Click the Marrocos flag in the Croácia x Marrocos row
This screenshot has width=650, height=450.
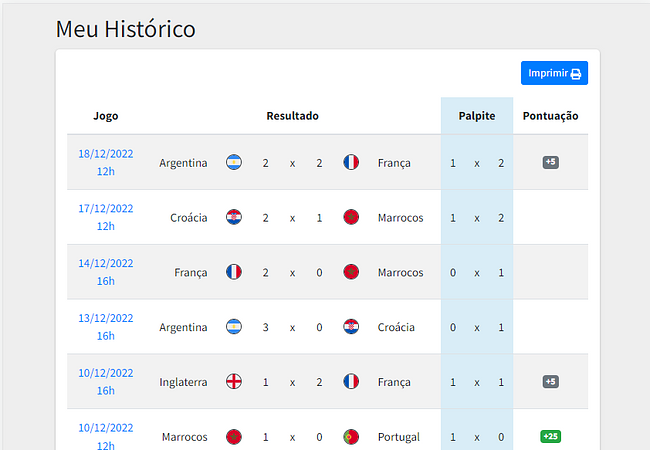click(x=351, y=217)
